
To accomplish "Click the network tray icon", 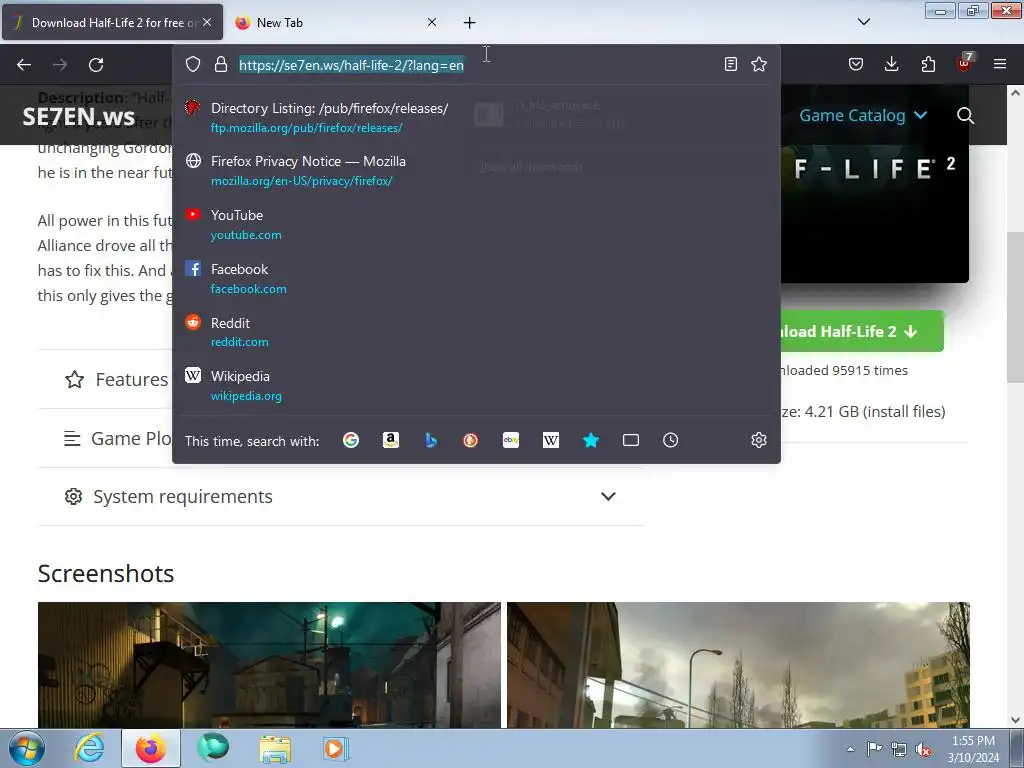I will (x=899, y=749).
